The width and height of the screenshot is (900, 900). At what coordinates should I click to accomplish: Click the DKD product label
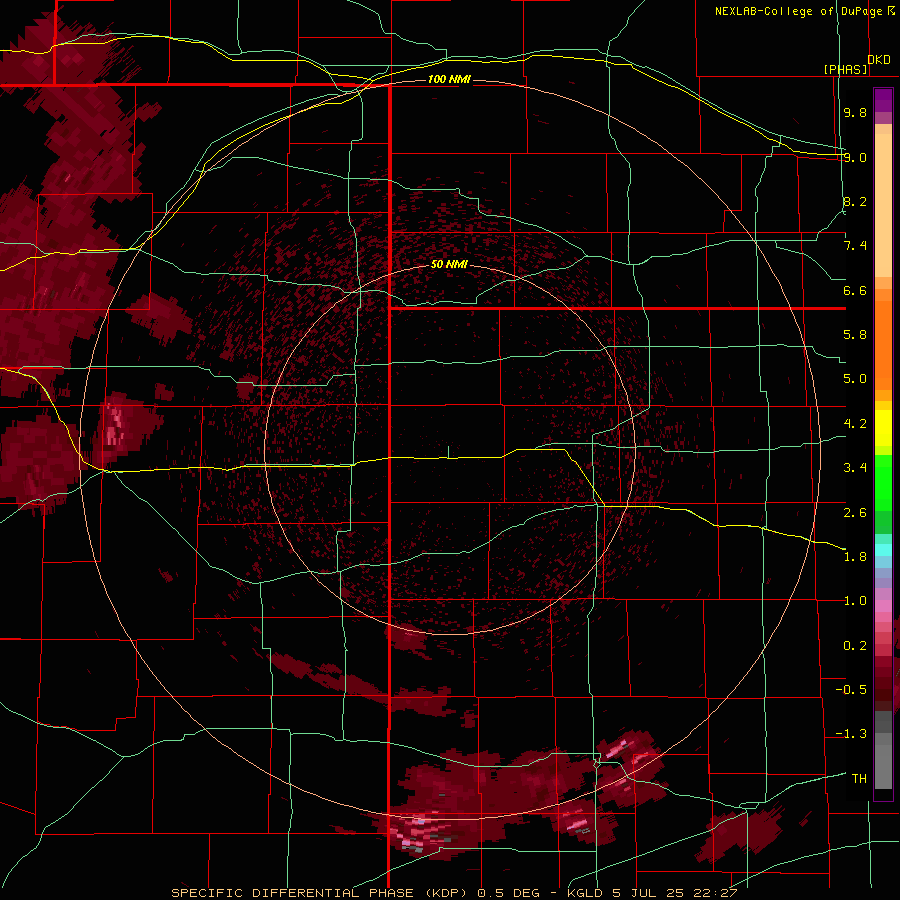[x=879, y=60]
